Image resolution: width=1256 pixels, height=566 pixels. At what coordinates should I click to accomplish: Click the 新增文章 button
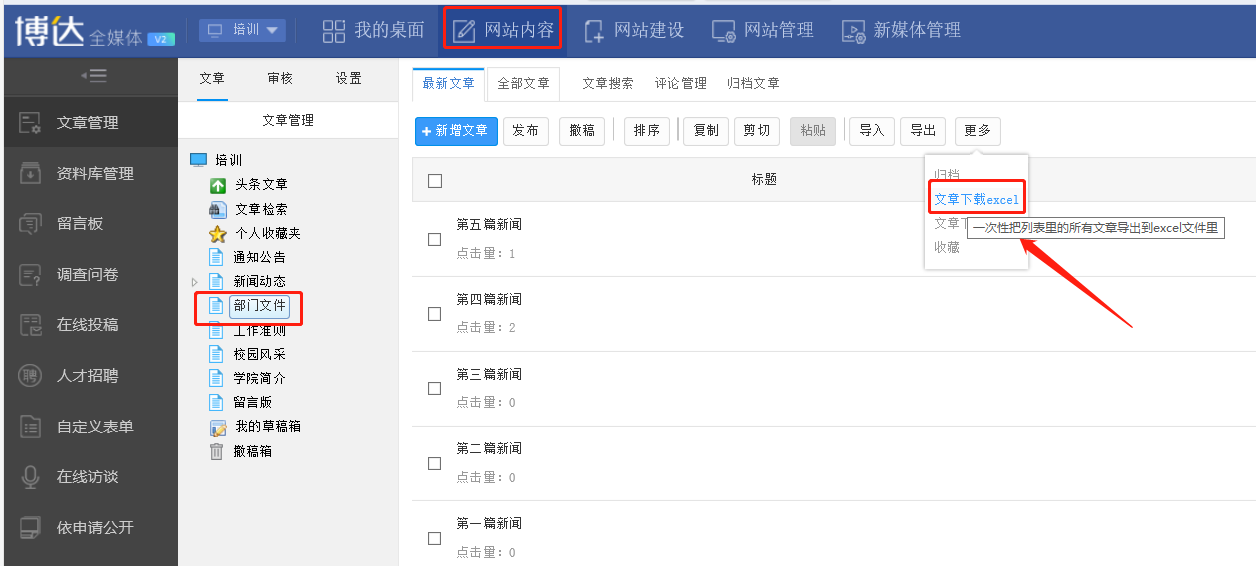pos(456,131)
